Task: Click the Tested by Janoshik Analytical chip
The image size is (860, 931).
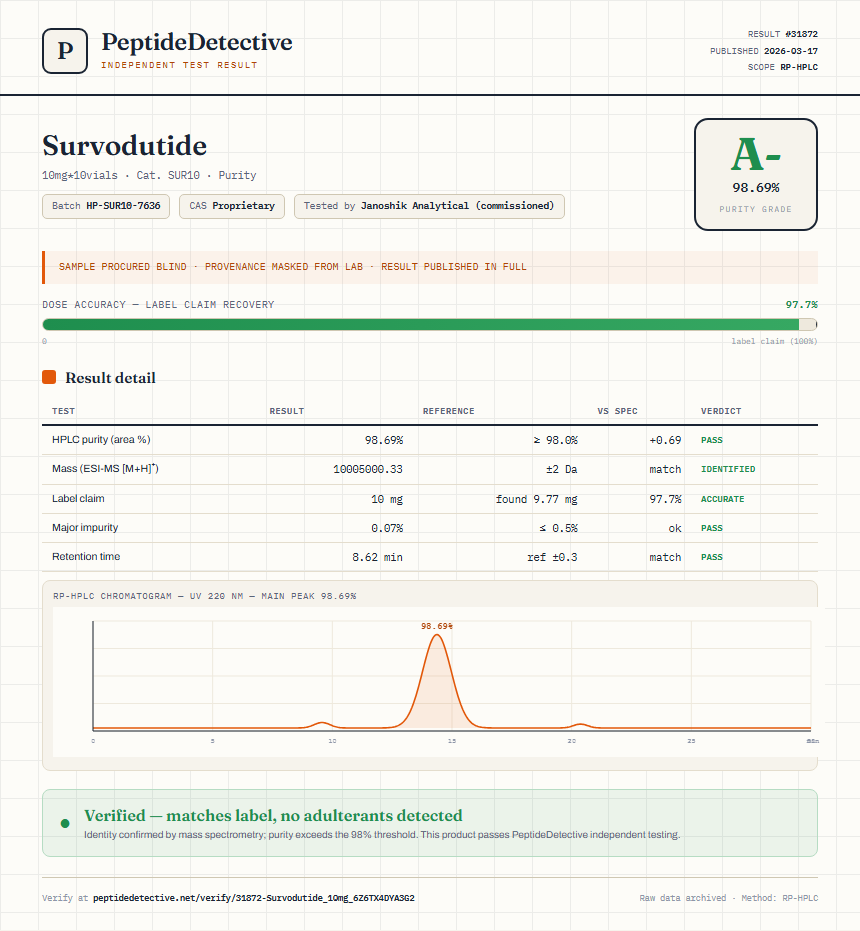Action: click(x=429, y=206)
